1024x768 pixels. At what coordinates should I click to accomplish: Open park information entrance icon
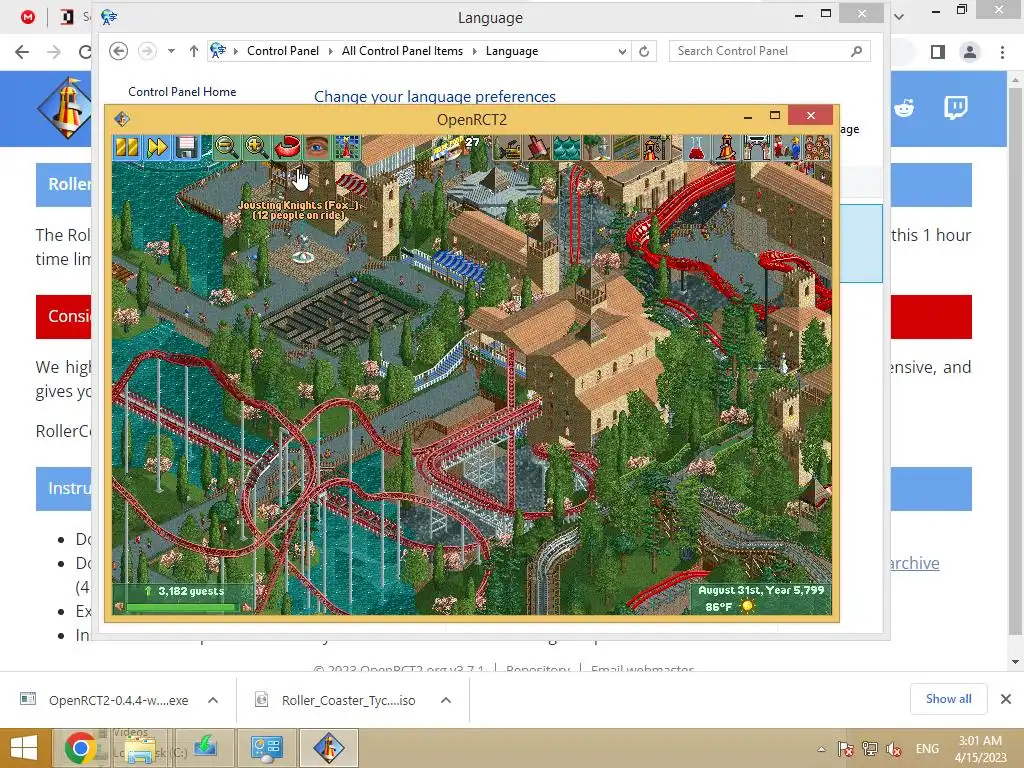tap(756, 148)
